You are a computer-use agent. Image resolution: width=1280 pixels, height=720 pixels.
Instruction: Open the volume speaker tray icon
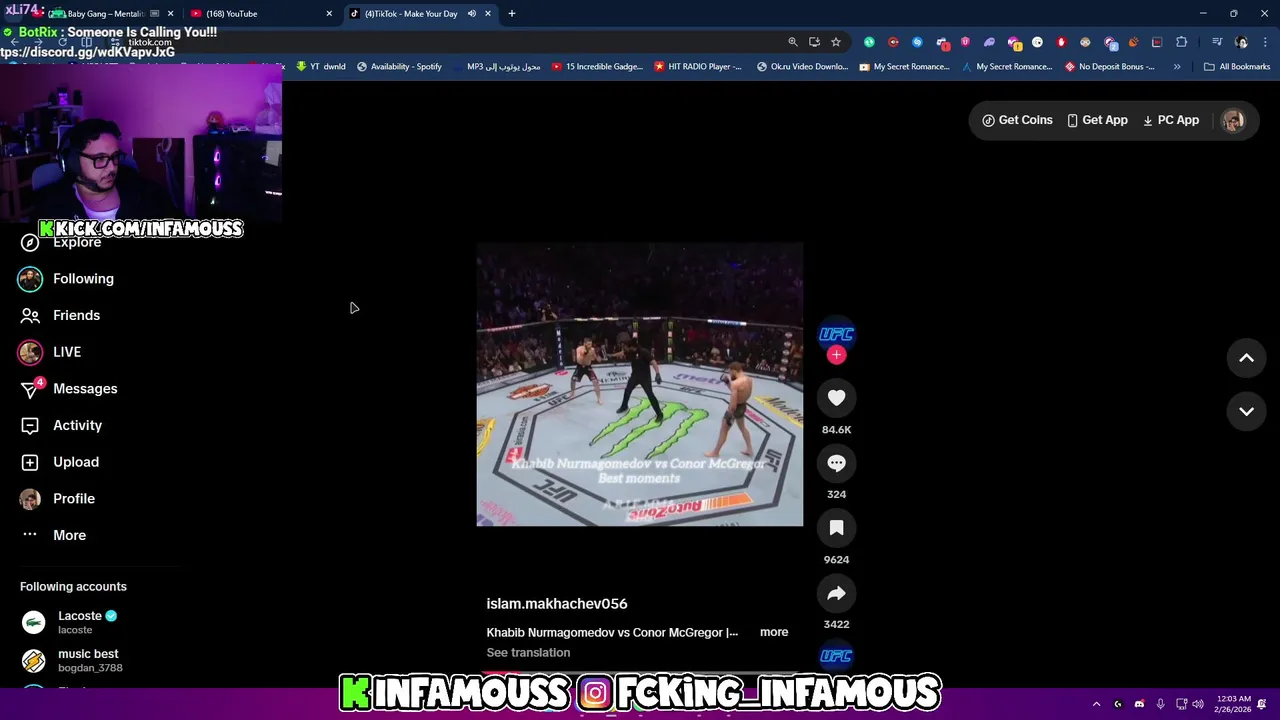point(1200,704)
